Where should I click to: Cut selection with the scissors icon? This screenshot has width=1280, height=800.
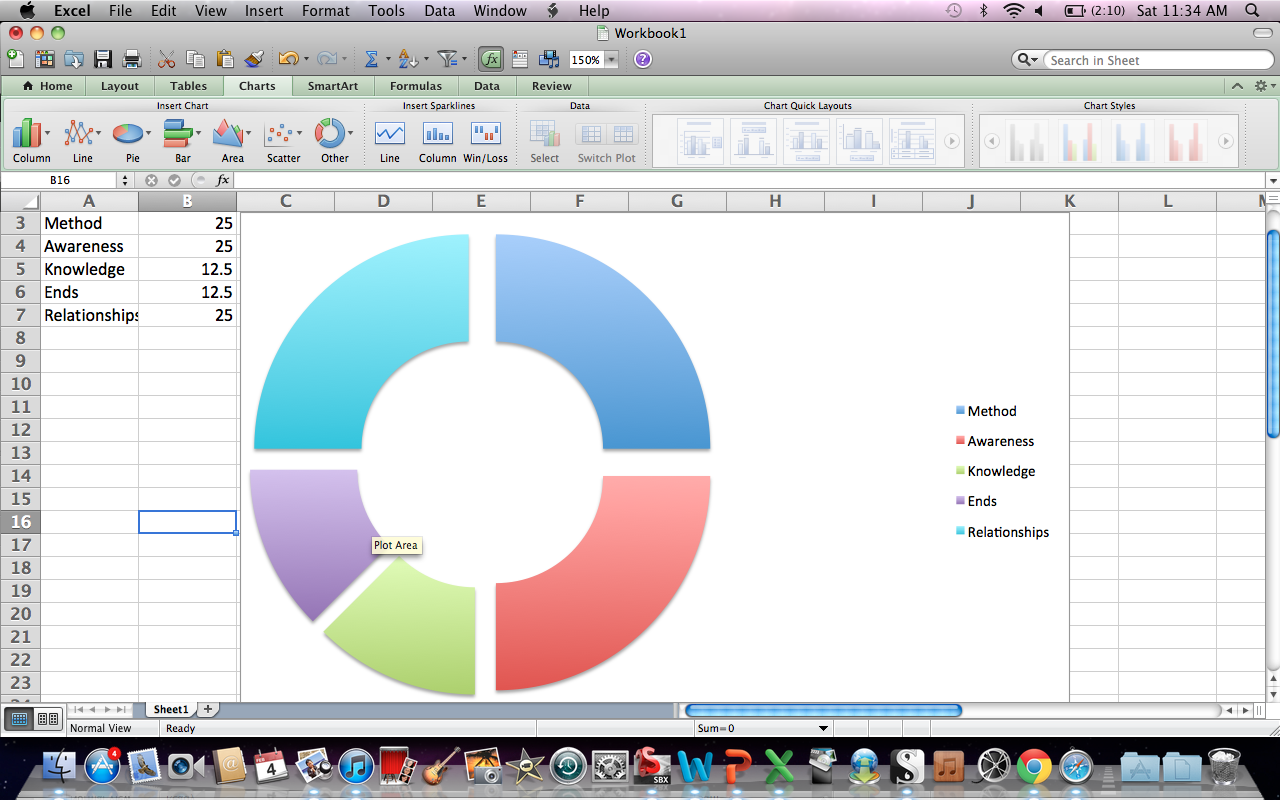[166, 59]
